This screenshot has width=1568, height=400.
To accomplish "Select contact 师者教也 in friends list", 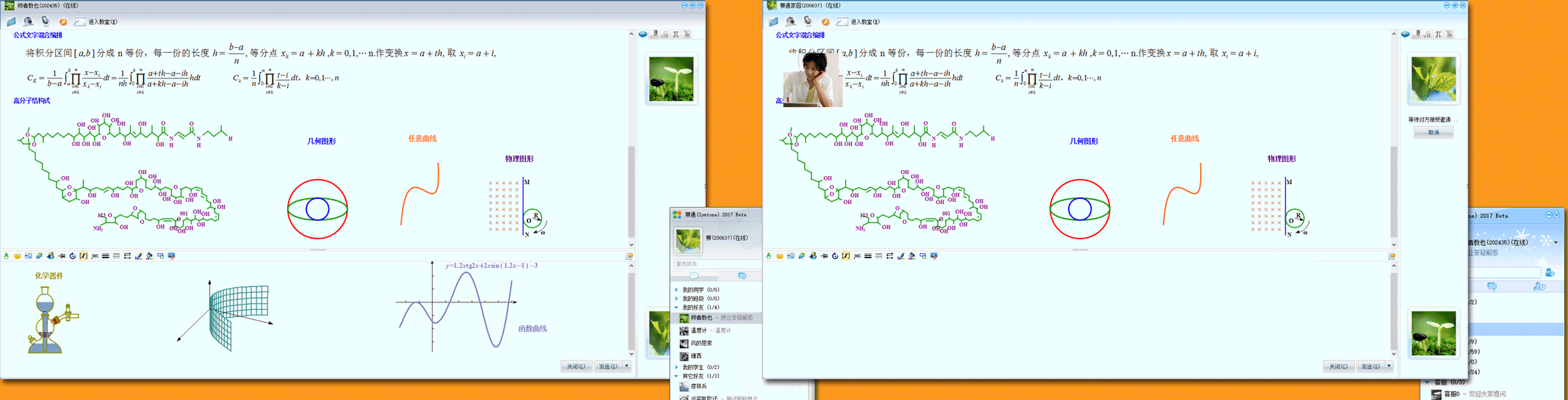I will pos(701,318).
